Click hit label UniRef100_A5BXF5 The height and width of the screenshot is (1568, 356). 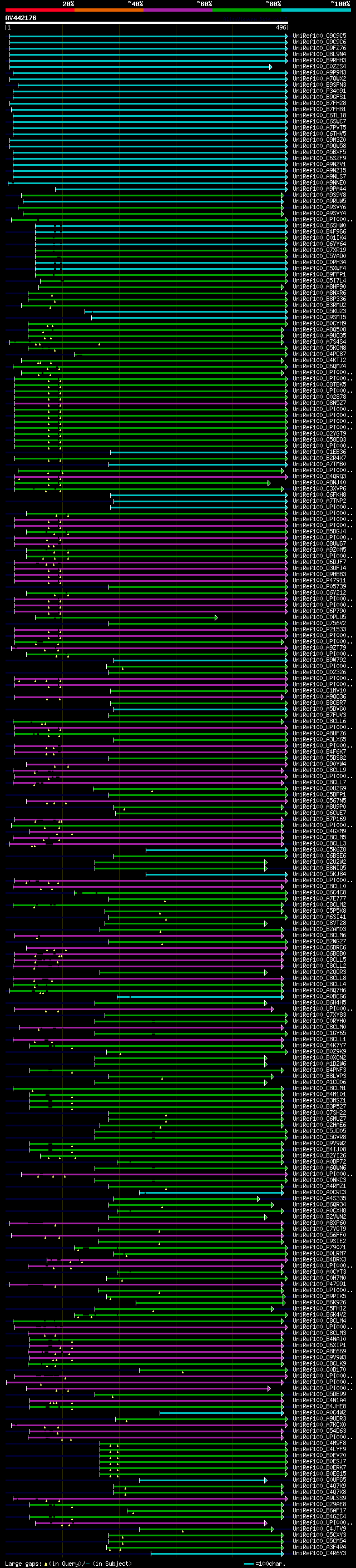(x=319, y=151)
